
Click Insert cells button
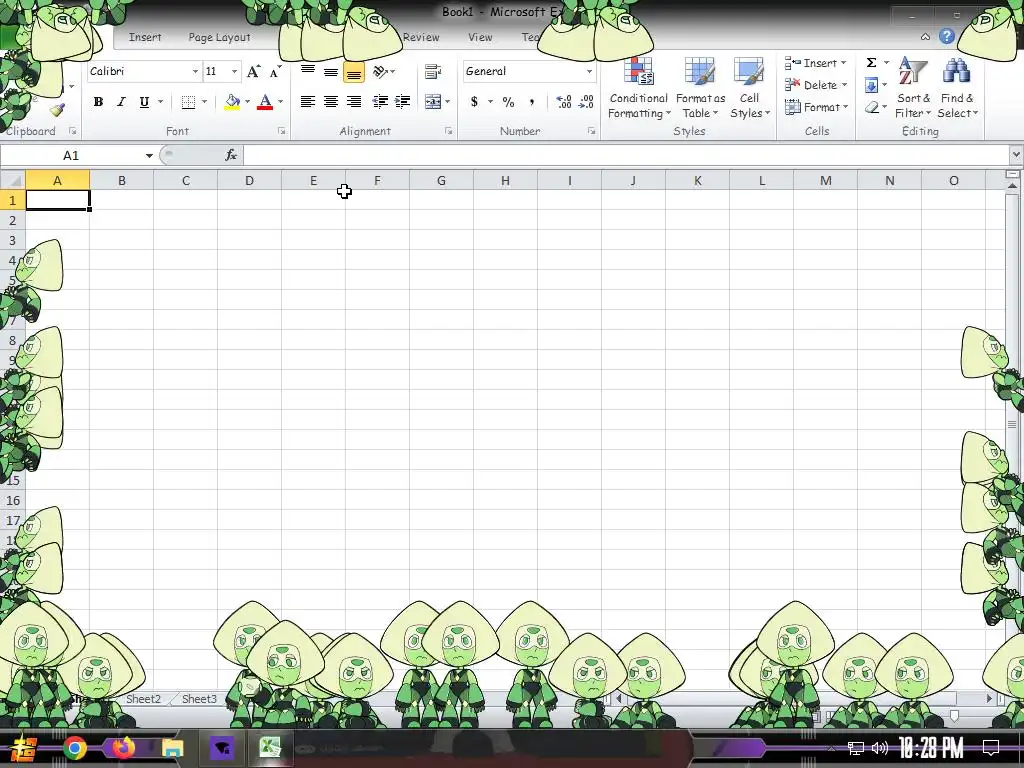pos(816,63)
